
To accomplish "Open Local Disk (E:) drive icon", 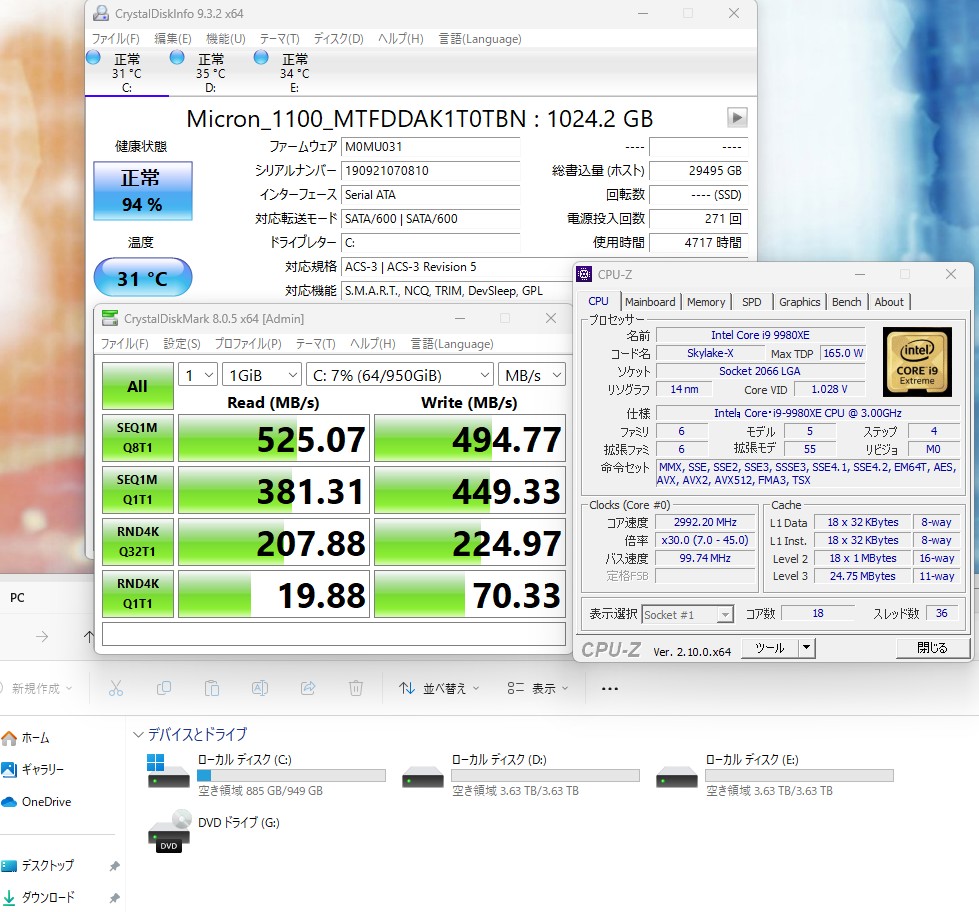I will click(x=677, y=778).
